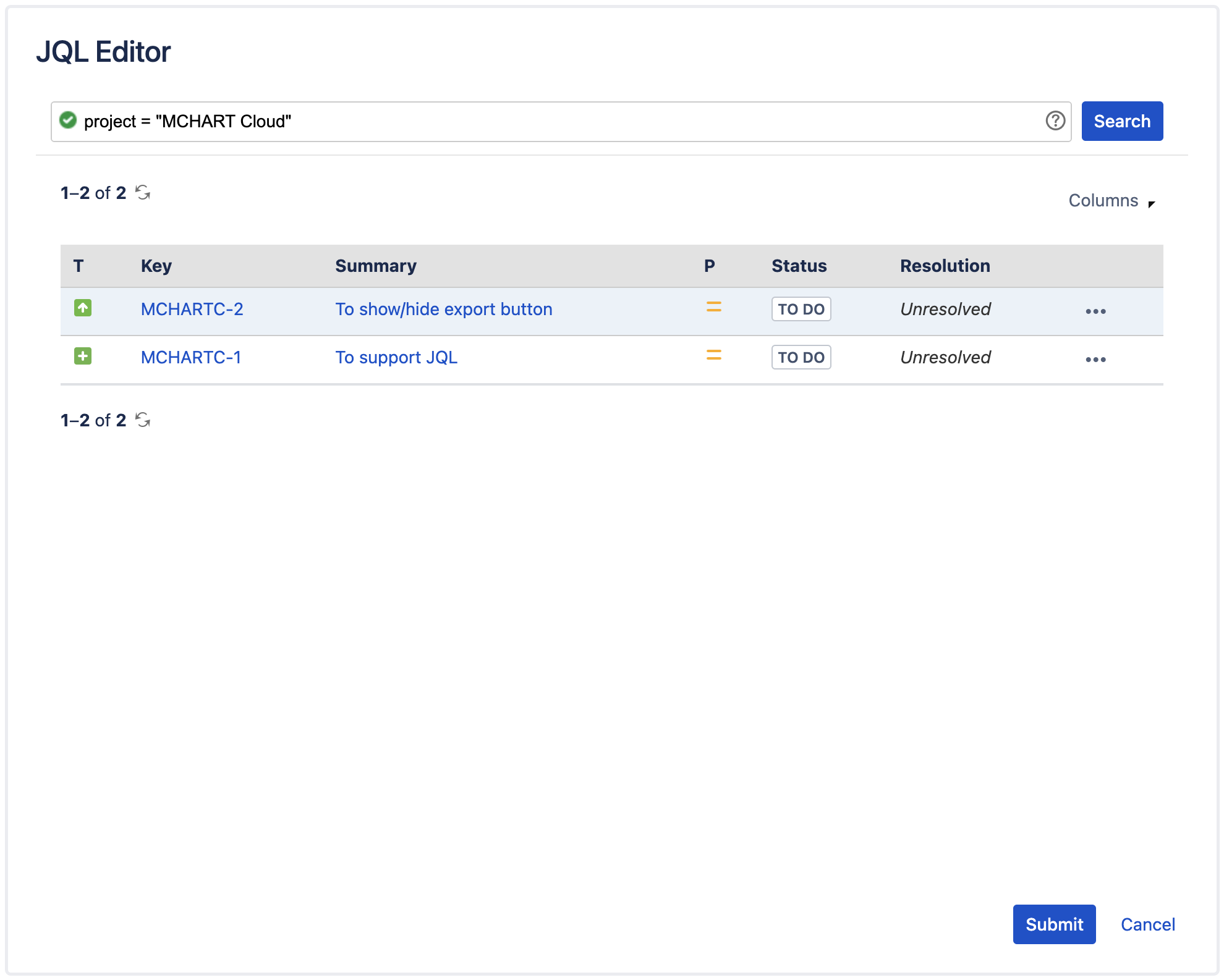This screenshot has width=1224, height=980.
Task: Click the bottom refresh results icon
Action: point(143,420)
